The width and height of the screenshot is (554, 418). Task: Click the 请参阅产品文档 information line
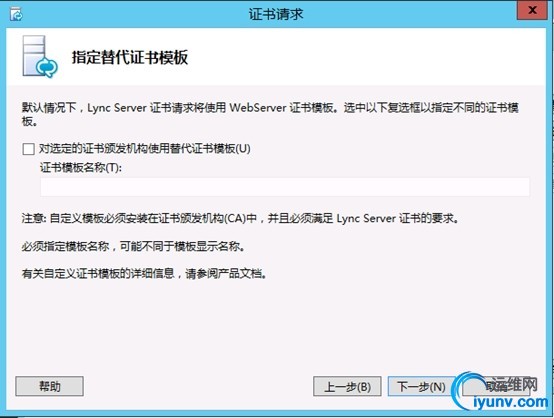(x=144, y=273)
